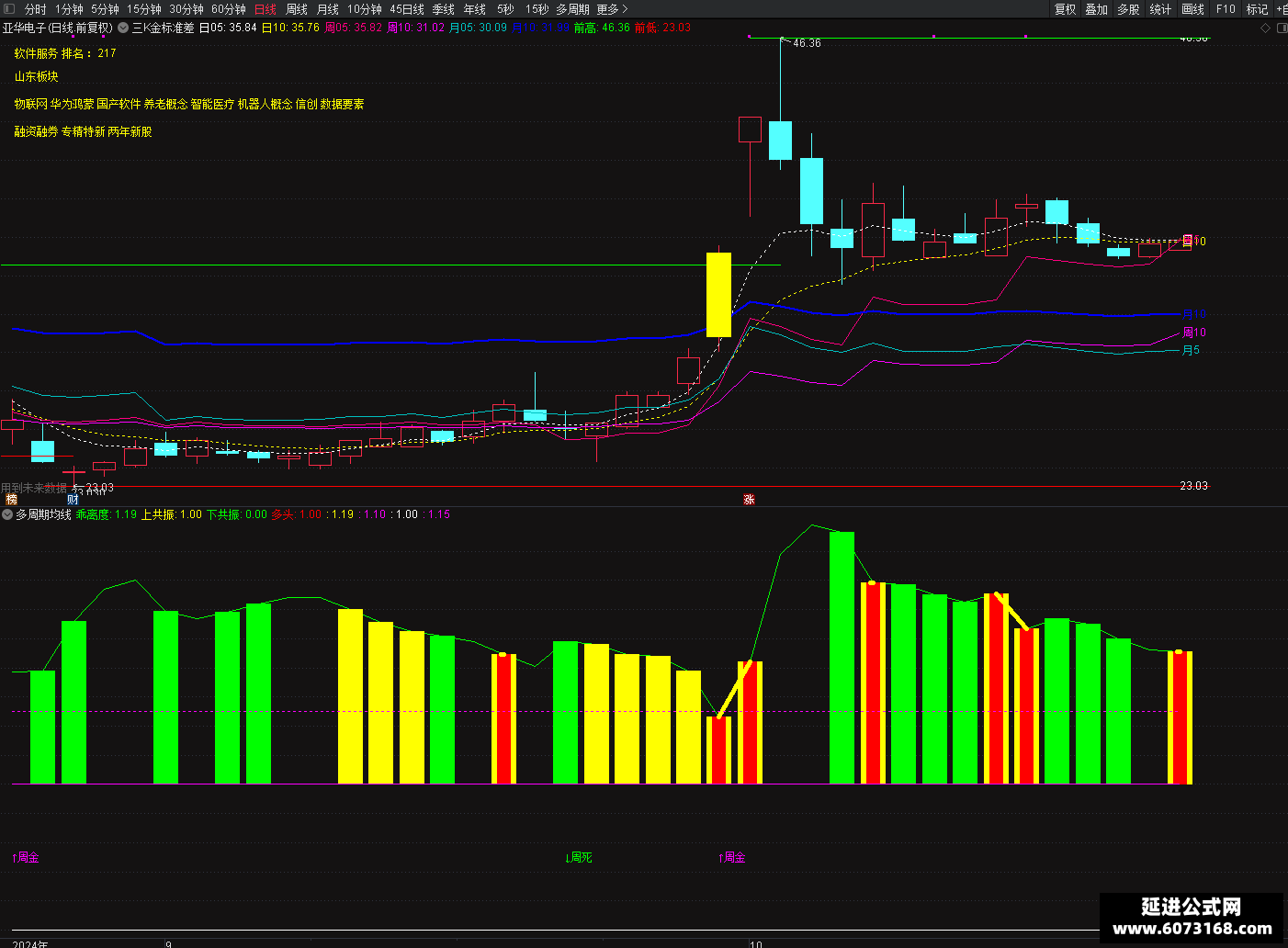Switch to the 周线 weekly tab

[297, 9]
